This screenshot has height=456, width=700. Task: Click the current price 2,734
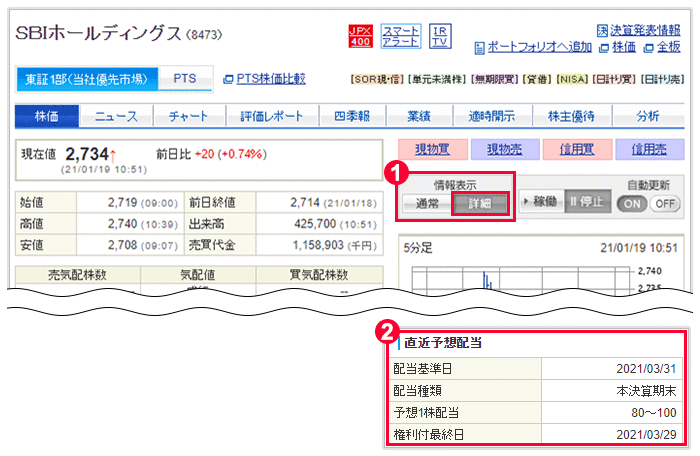click(87, 155)
